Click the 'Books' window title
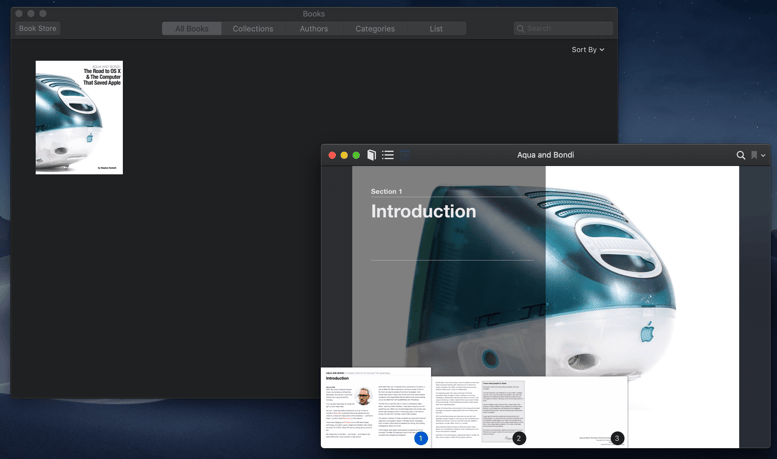The height and width of the screenshot is (459, 777). coord(314,14)
